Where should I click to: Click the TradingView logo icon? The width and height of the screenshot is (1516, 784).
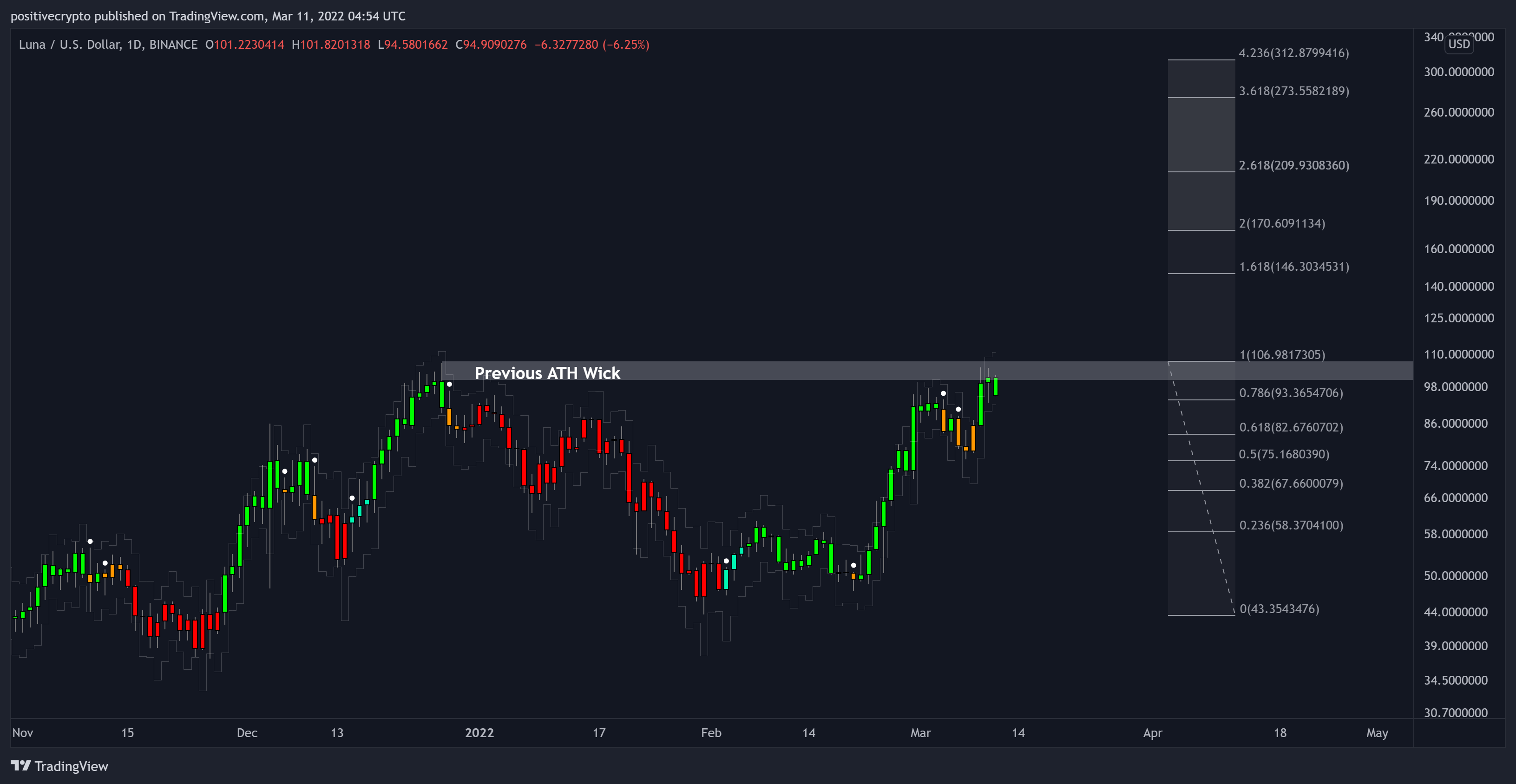click(20, 765)
